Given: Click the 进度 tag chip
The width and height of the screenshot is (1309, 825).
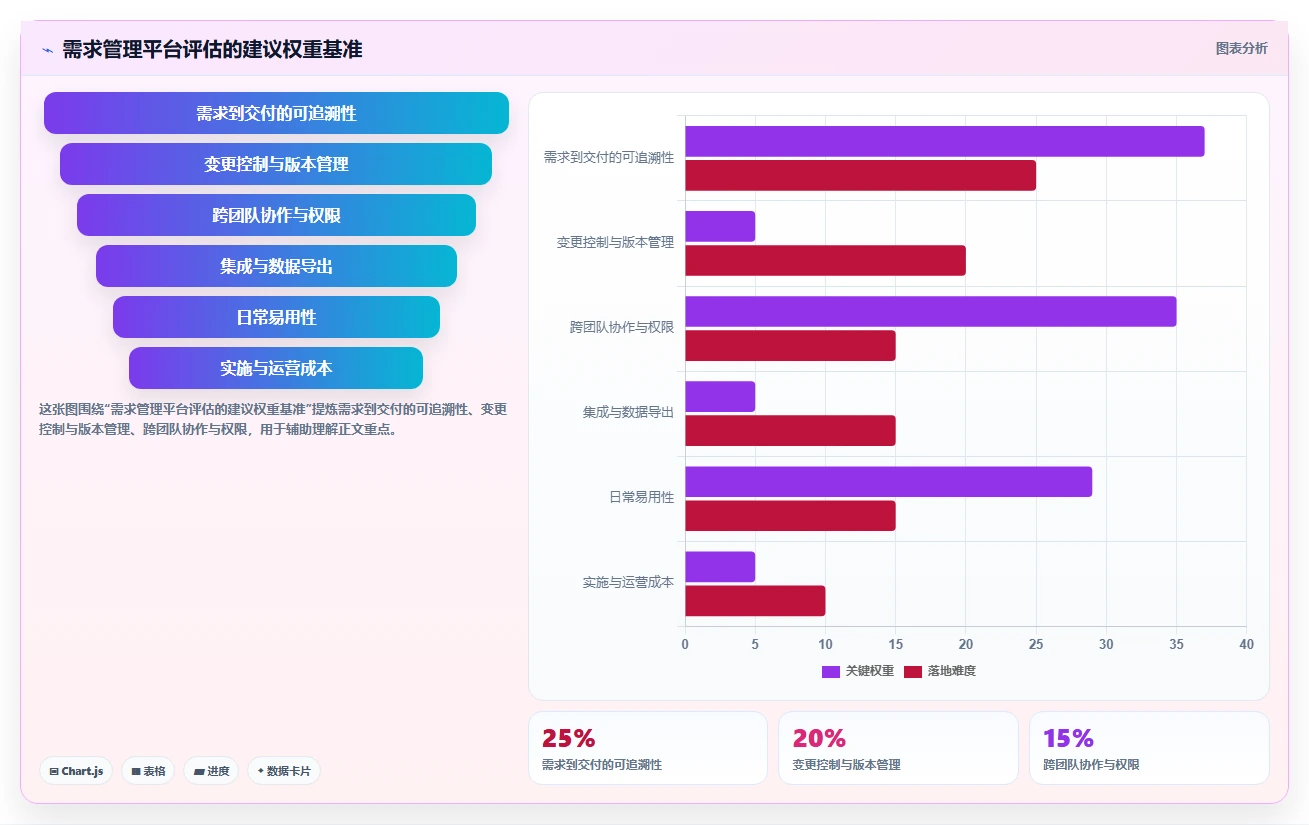Looking at the screenshot, I should tap(211, 771).
